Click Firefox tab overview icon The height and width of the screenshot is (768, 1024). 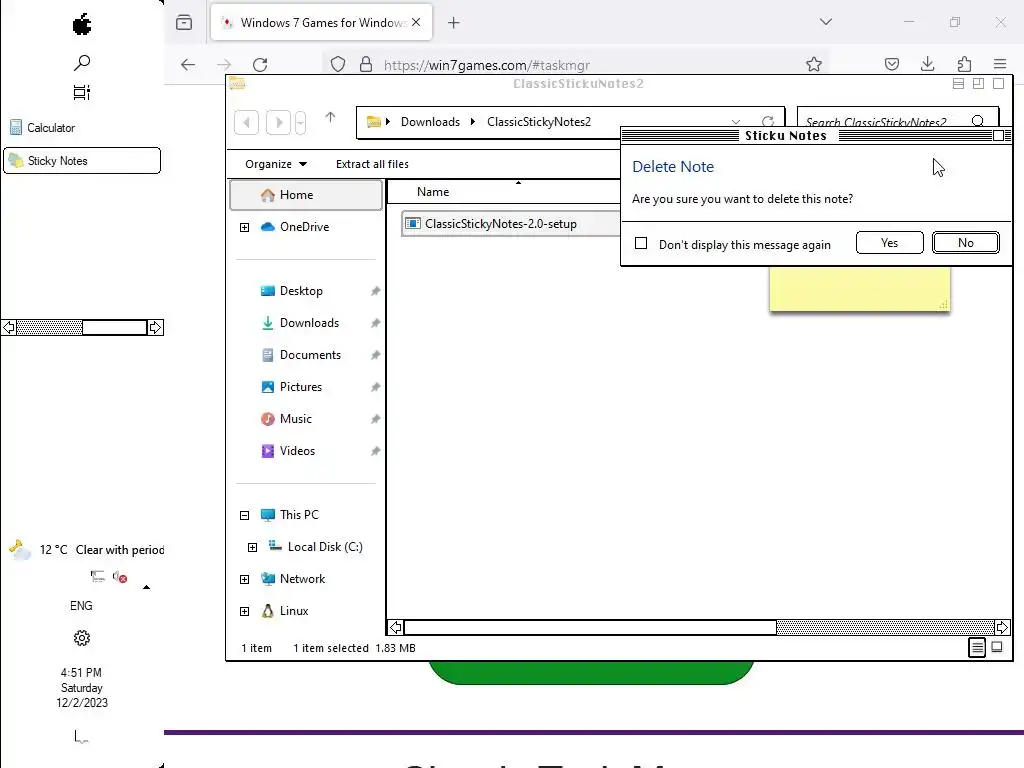point(184,23)
